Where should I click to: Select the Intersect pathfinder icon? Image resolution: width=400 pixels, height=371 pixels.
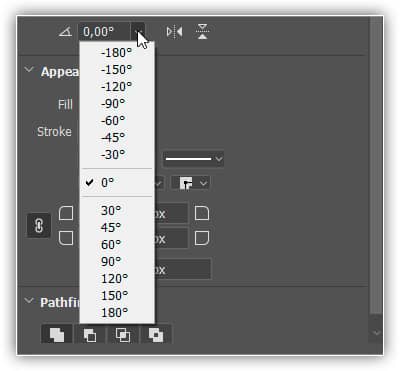(x=123, y=334)
